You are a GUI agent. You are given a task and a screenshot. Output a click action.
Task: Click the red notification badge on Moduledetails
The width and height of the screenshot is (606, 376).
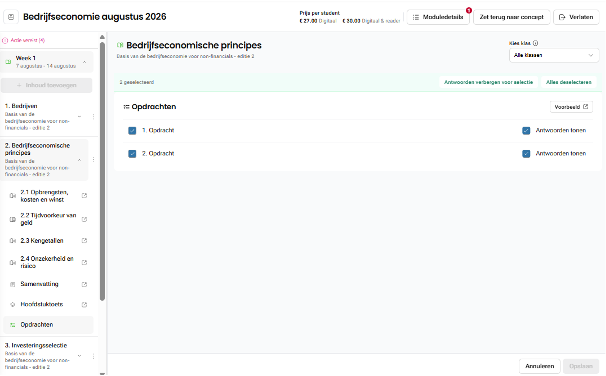(469, 10)
